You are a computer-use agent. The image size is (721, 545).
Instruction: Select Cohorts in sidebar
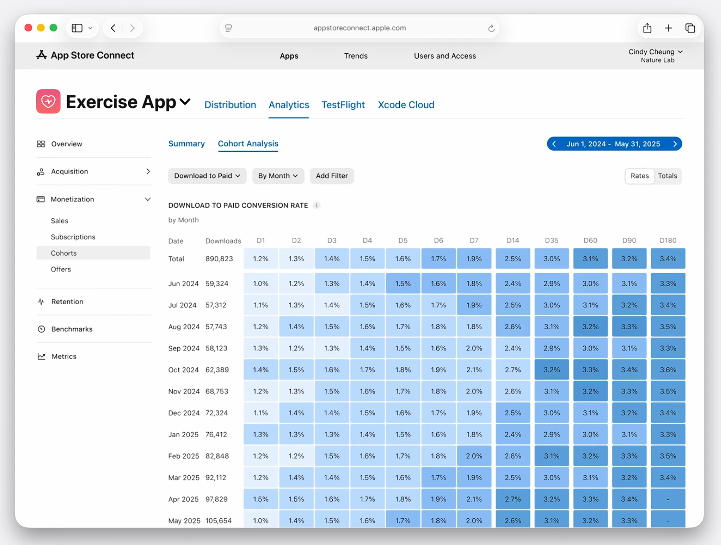93,253
